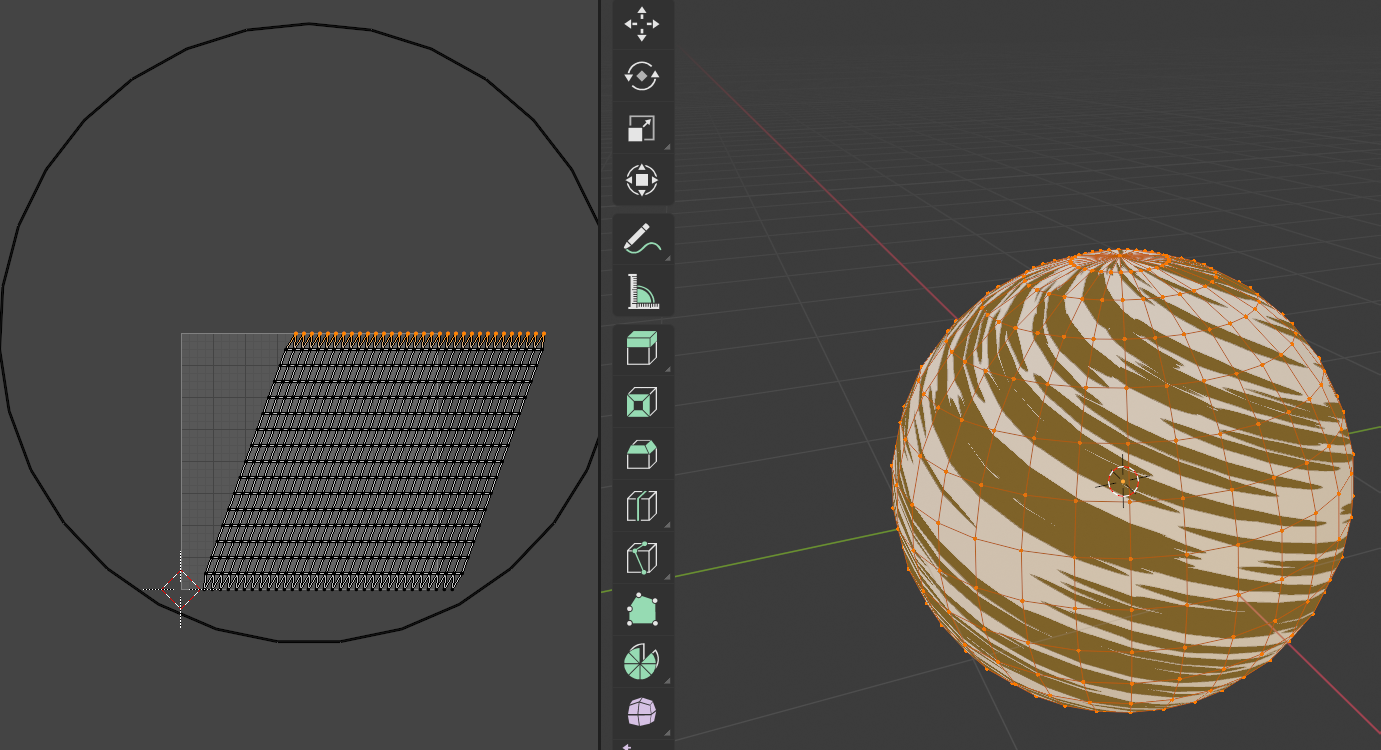Click the 3D cursor on the sphere

point(1124,481)
